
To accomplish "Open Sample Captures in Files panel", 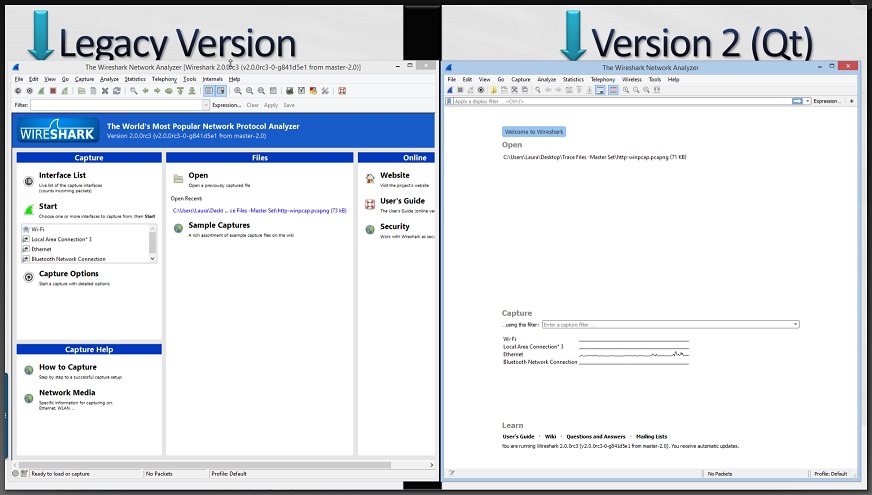I will [219, 225].
